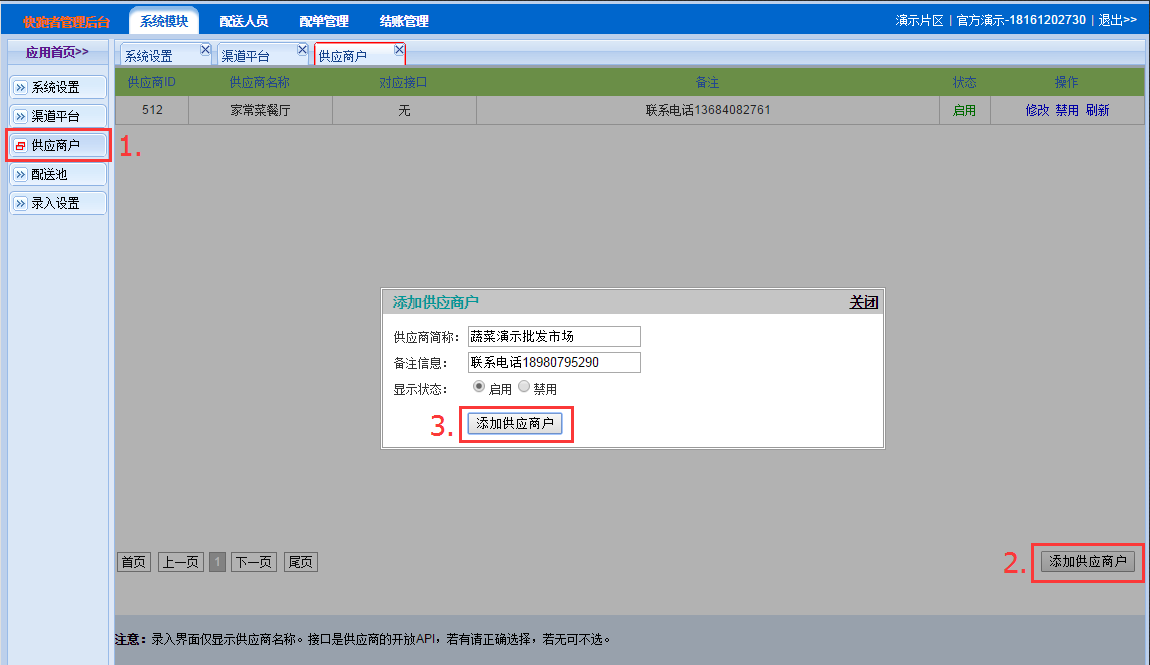Click the 供应商简称 input field
The height and width of the screenshot is (665, 1150).
[x=554, y=337]
